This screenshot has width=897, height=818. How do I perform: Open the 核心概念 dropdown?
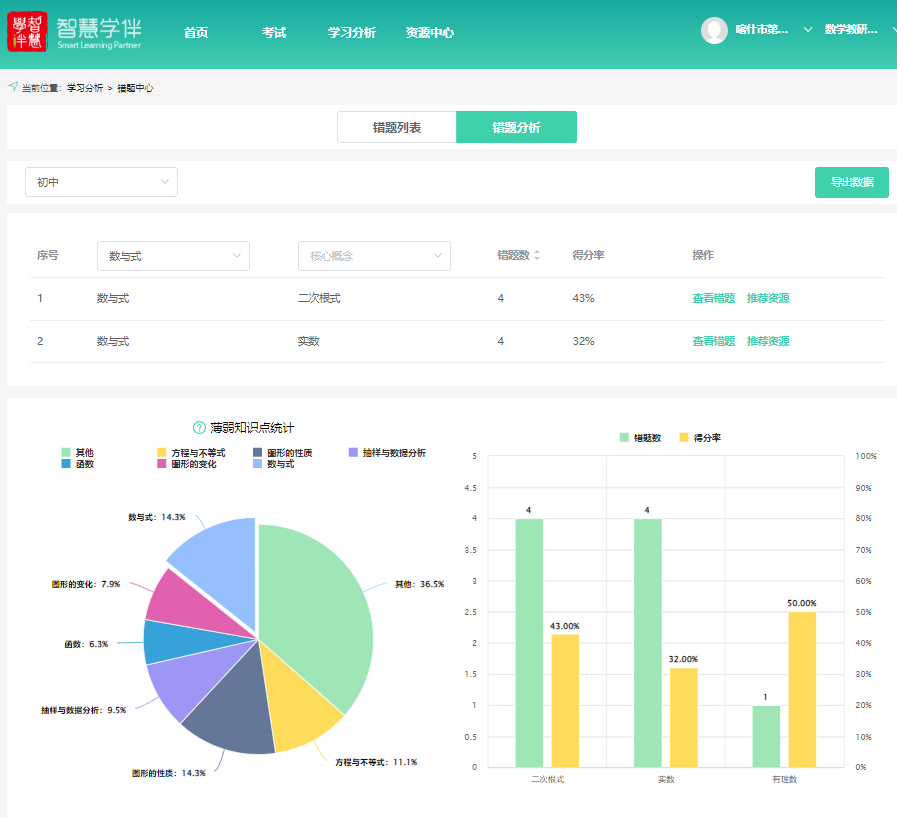pyautogui.click(x=374, y=256)
